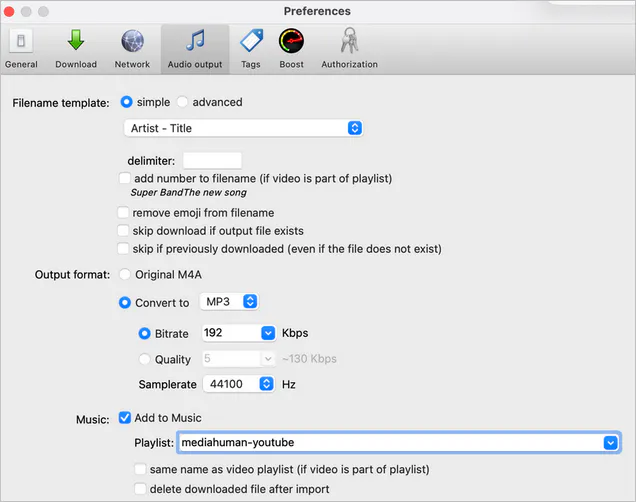The width and height of the screenshot is (636, 502).
Task: Enable remove emoji from filename checkbox
Action: [123, 212]
